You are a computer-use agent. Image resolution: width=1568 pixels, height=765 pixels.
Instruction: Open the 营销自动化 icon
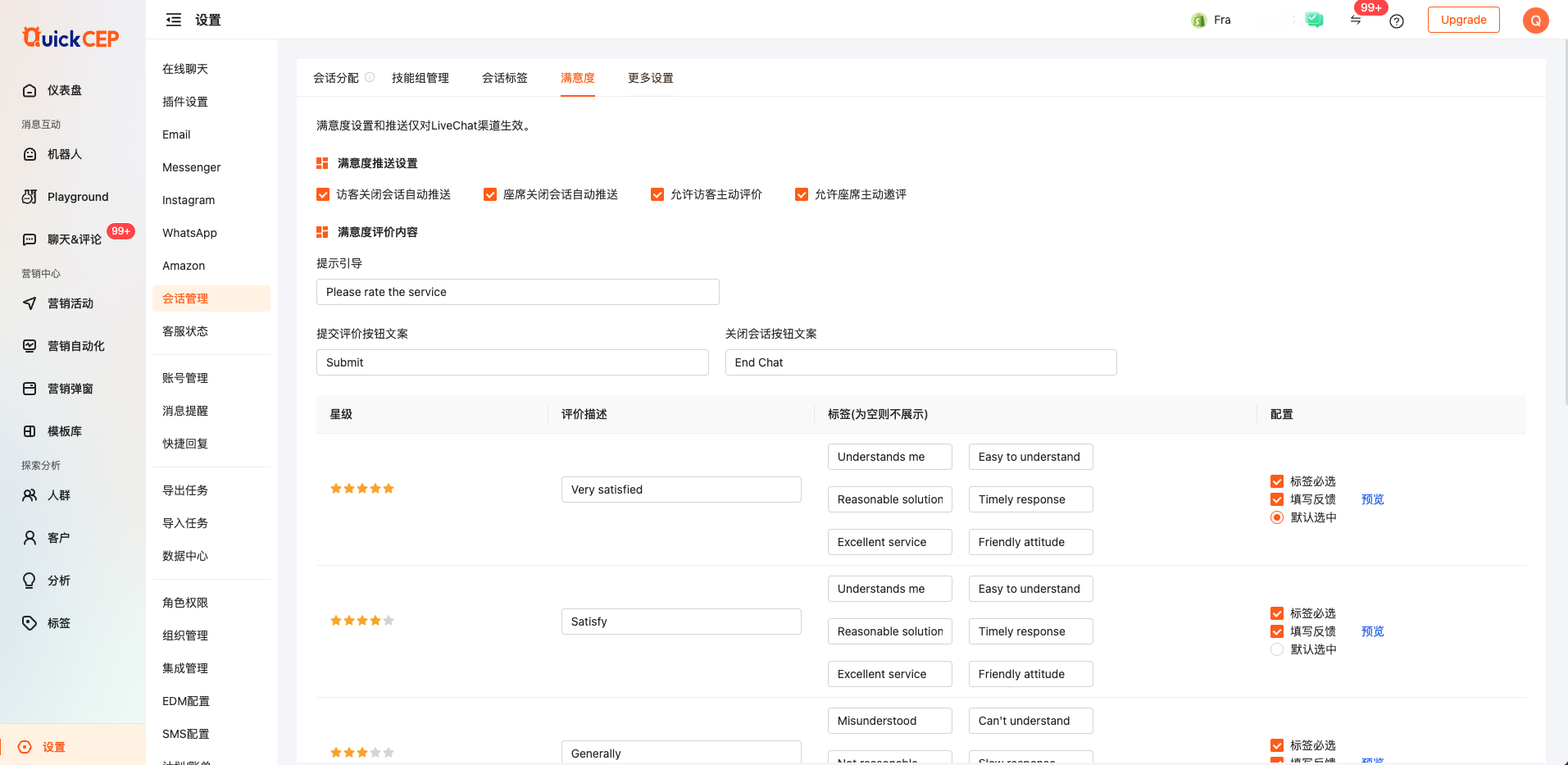tap(30, 346)
